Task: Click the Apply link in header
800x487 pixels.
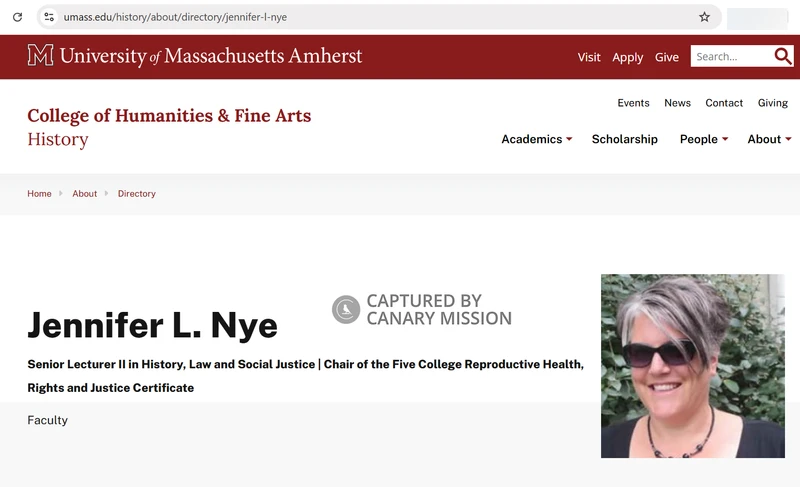Action: point(627,57)
